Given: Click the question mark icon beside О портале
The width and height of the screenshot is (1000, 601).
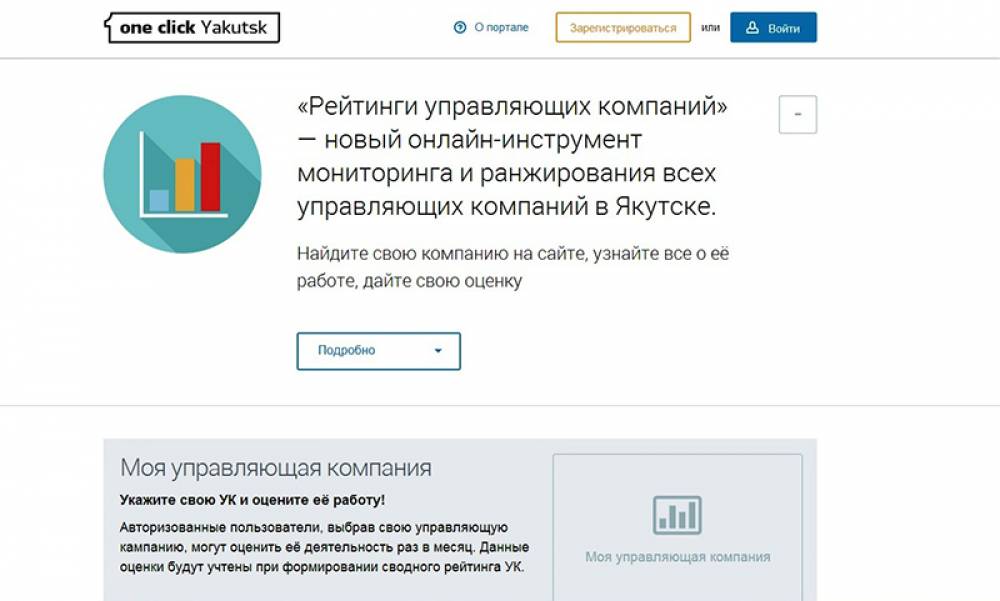Looking at the screenshot, I should [x=460, y=28].
